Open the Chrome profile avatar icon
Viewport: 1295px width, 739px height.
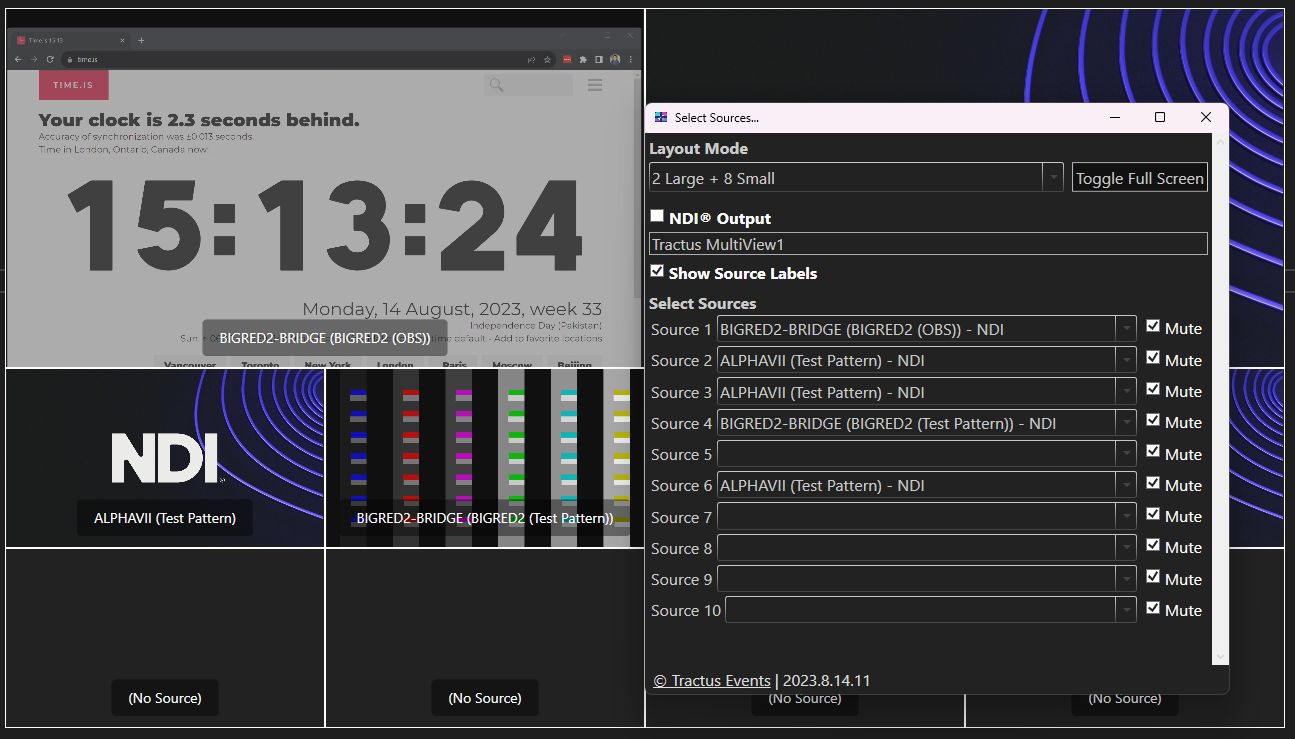614,59
